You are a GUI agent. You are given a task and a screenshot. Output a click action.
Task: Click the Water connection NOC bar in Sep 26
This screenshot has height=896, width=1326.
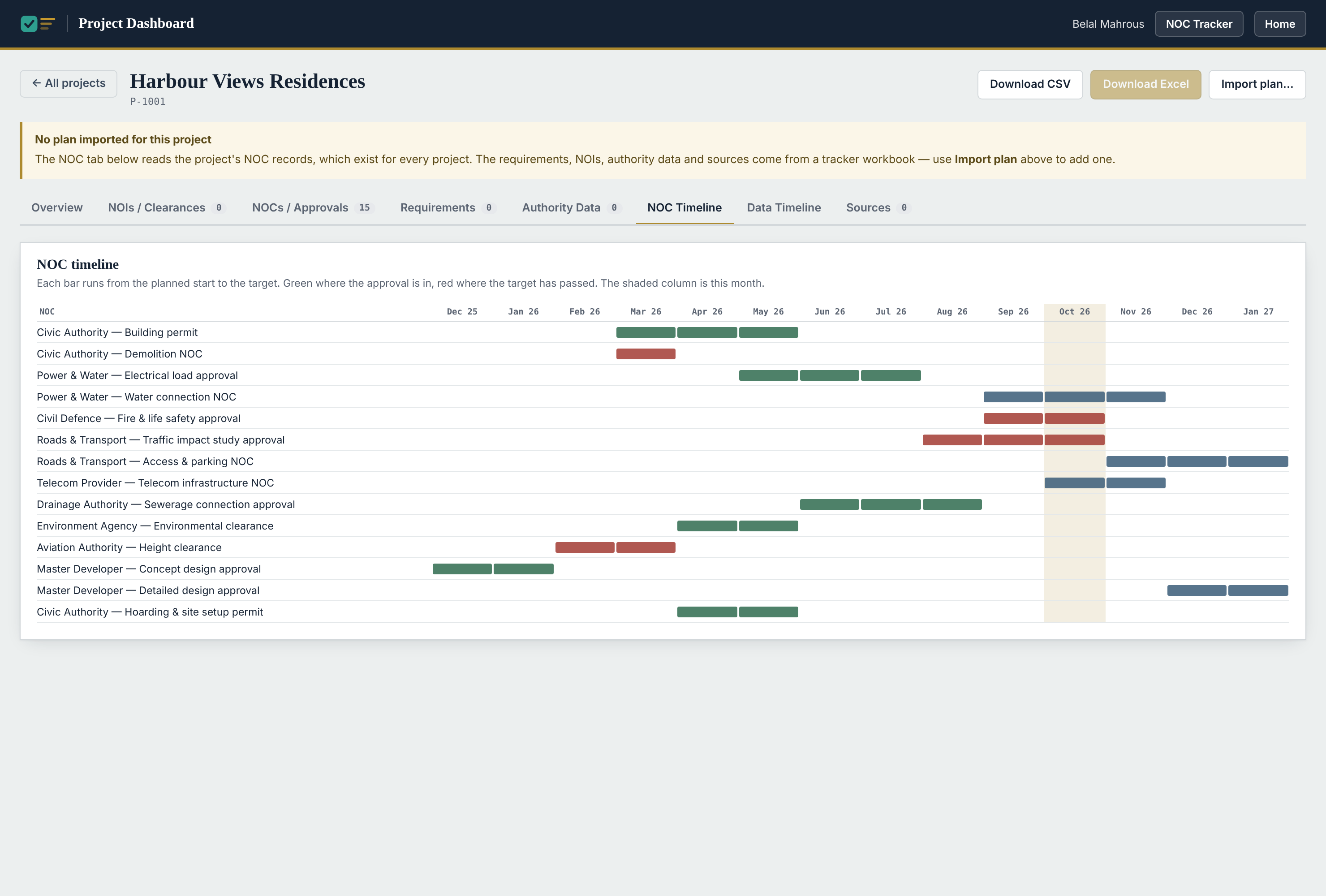pyautogui.click(x=1013, y=396)
